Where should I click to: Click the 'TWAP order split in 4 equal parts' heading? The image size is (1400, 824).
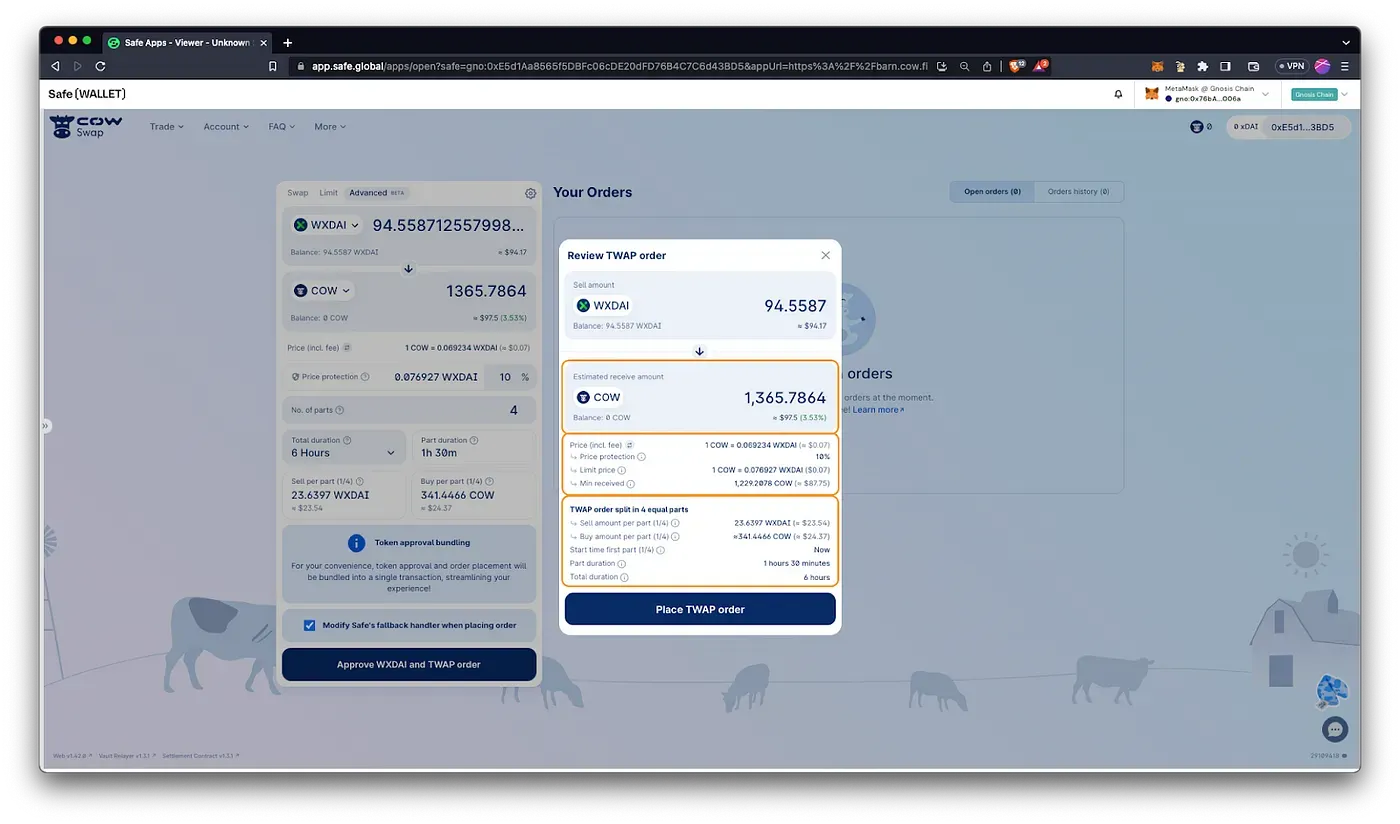tap(629, 509)
